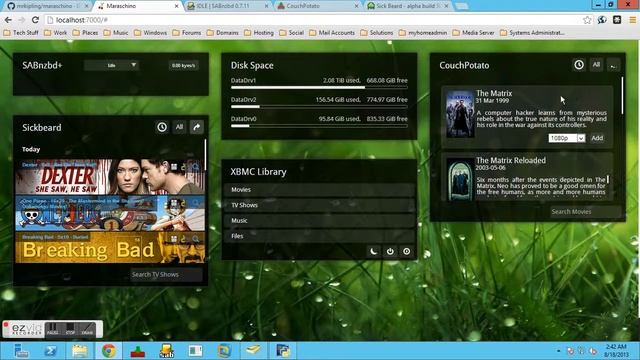Click the XBMC circular restart icon

click(x=407, y=251)
